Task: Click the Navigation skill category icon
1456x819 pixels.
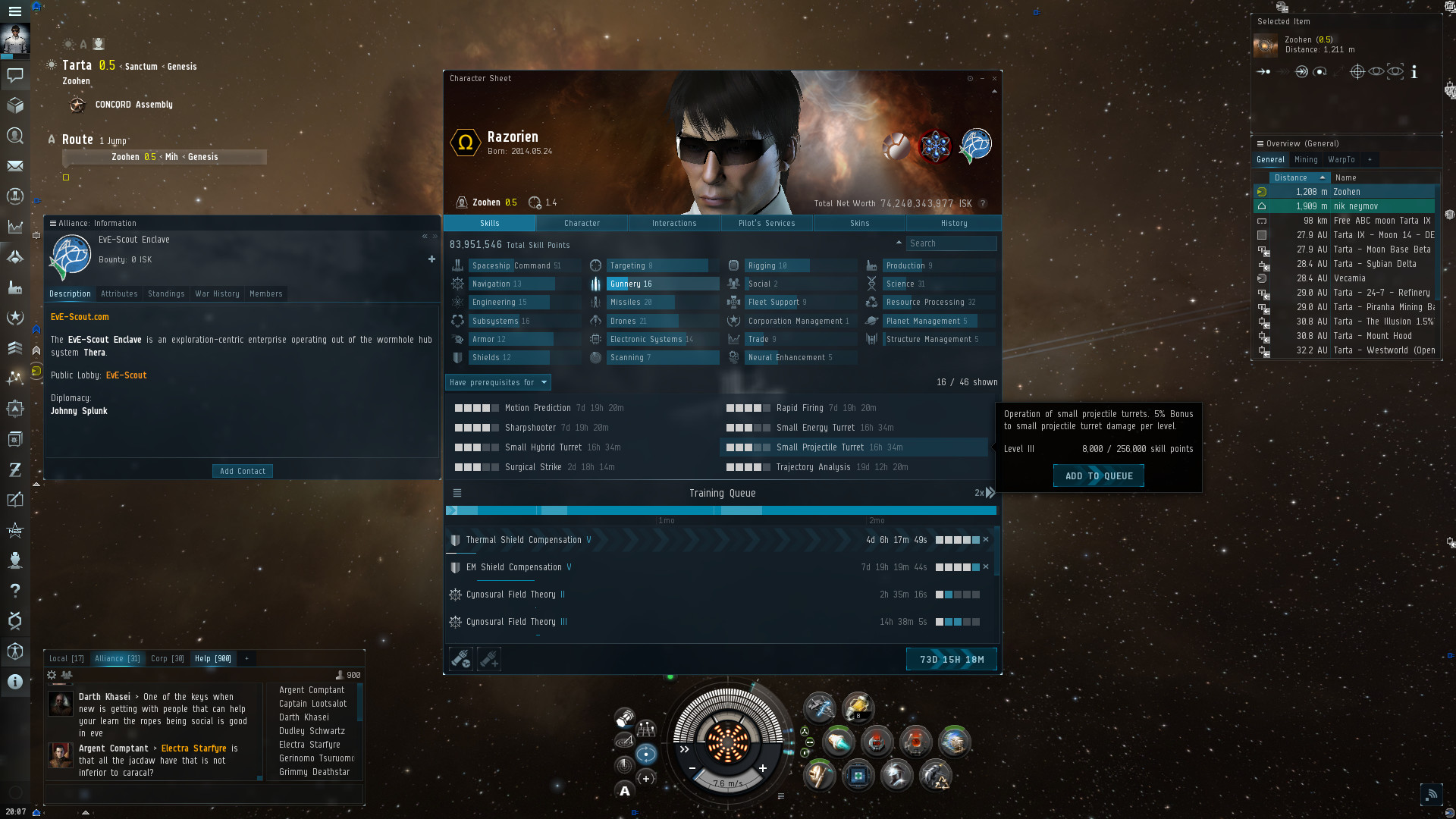Action: click(457, 284)
